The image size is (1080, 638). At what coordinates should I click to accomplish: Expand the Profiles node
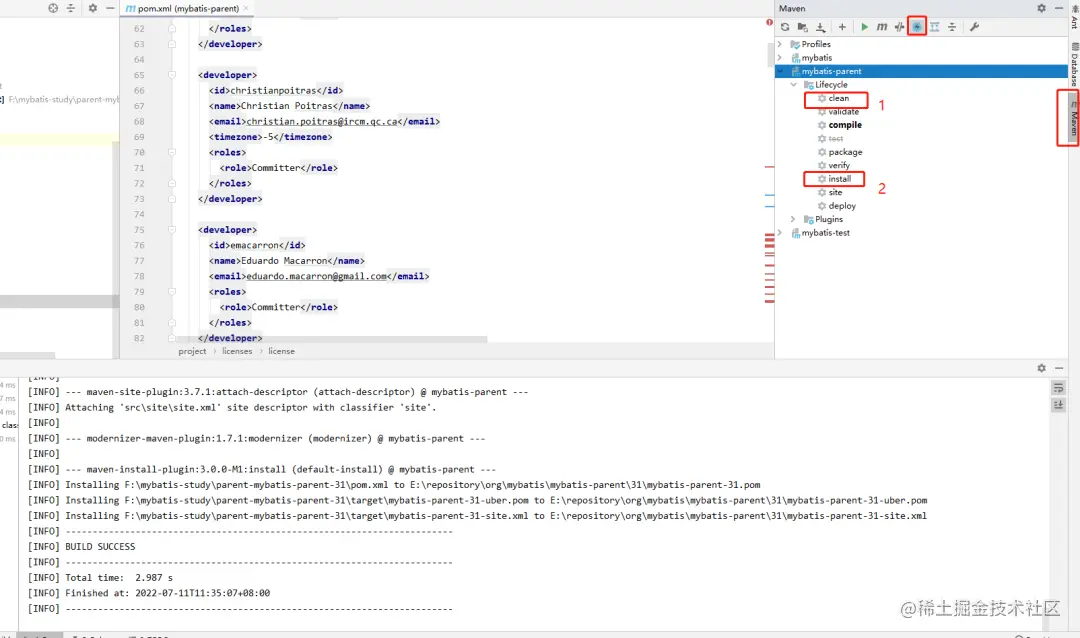(x=780, y=44)
